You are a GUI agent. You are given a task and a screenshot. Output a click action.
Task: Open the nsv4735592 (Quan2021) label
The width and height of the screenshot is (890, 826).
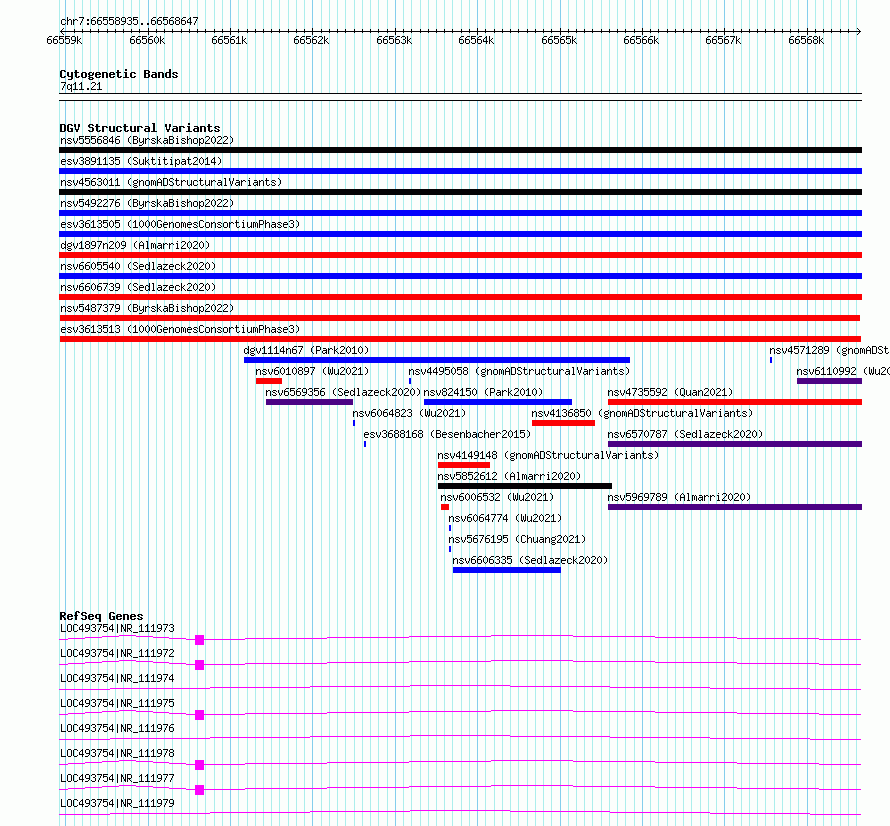point(670,392)
